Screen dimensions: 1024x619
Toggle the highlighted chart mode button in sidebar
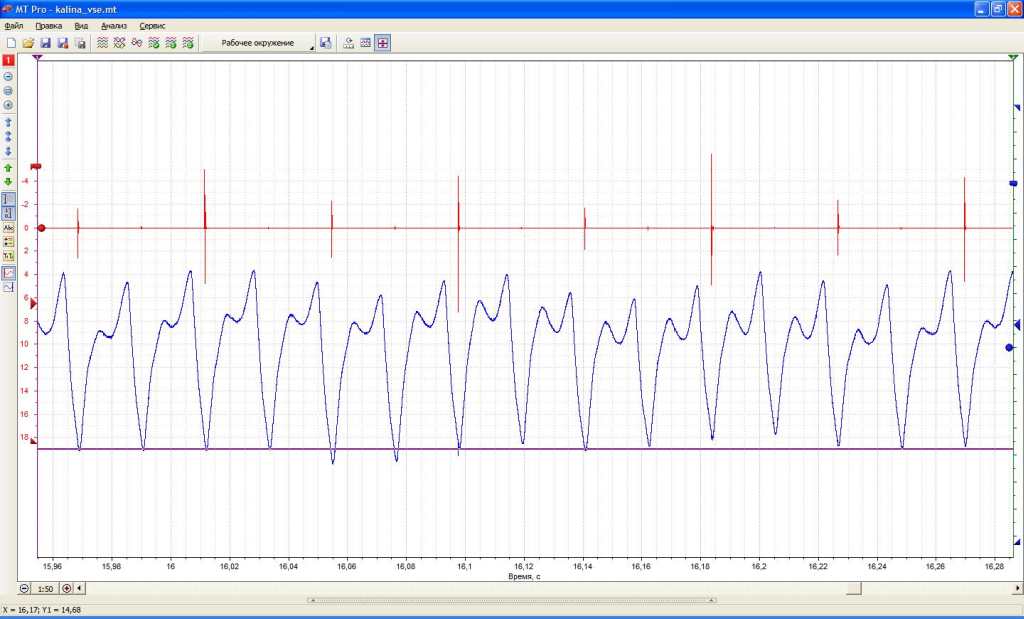point(8,273)
